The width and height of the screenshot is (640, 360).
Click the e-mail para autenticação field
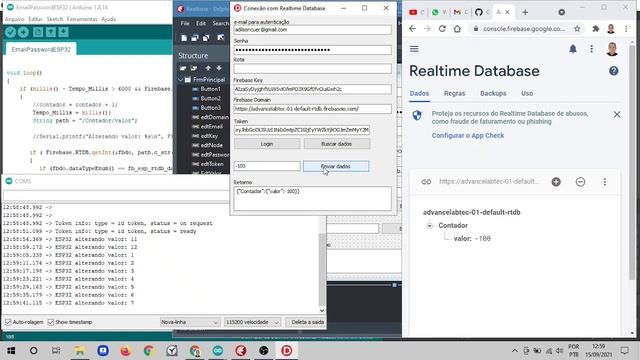point(313,30)
